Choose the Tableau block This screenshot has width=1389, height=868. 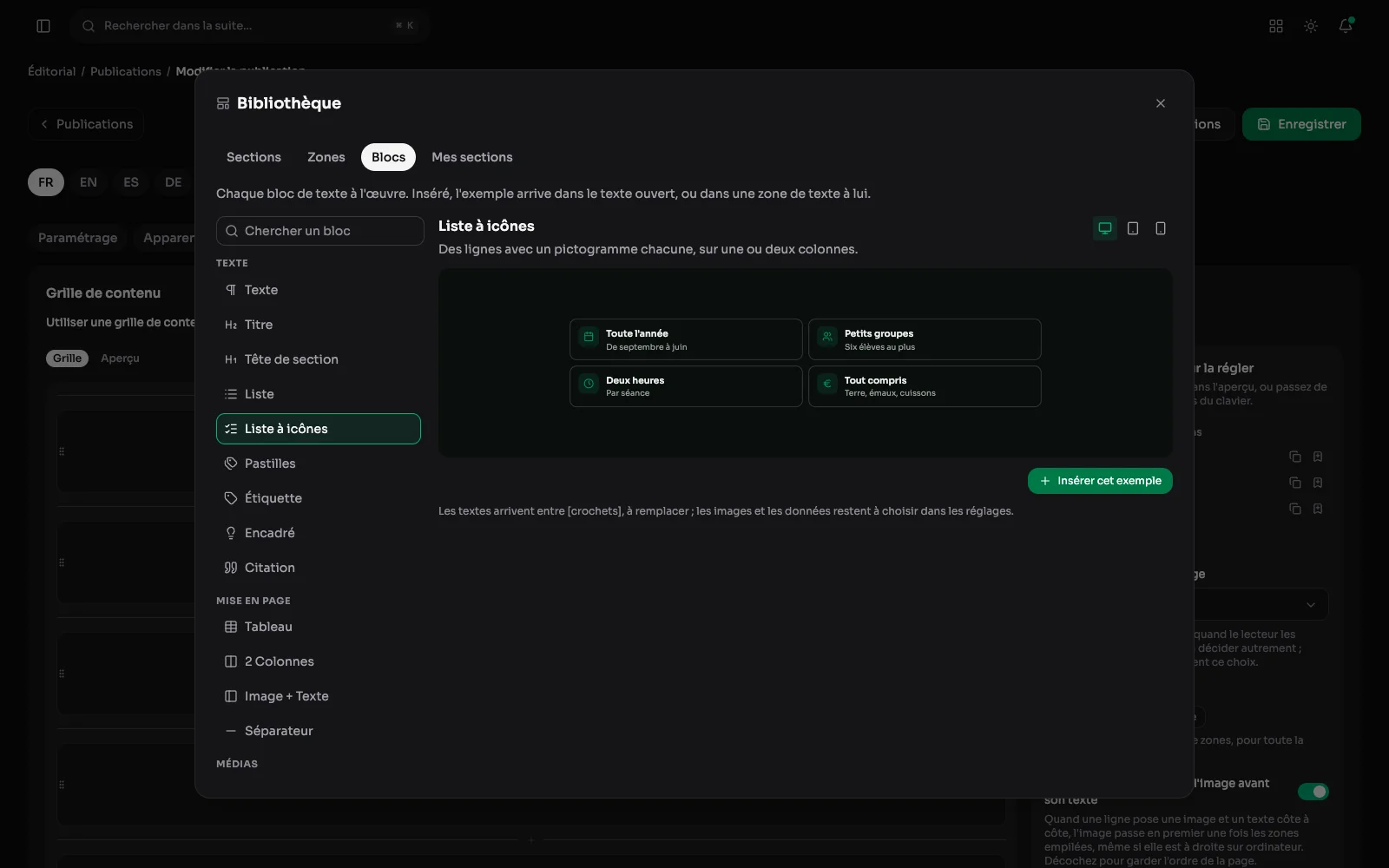319,627
